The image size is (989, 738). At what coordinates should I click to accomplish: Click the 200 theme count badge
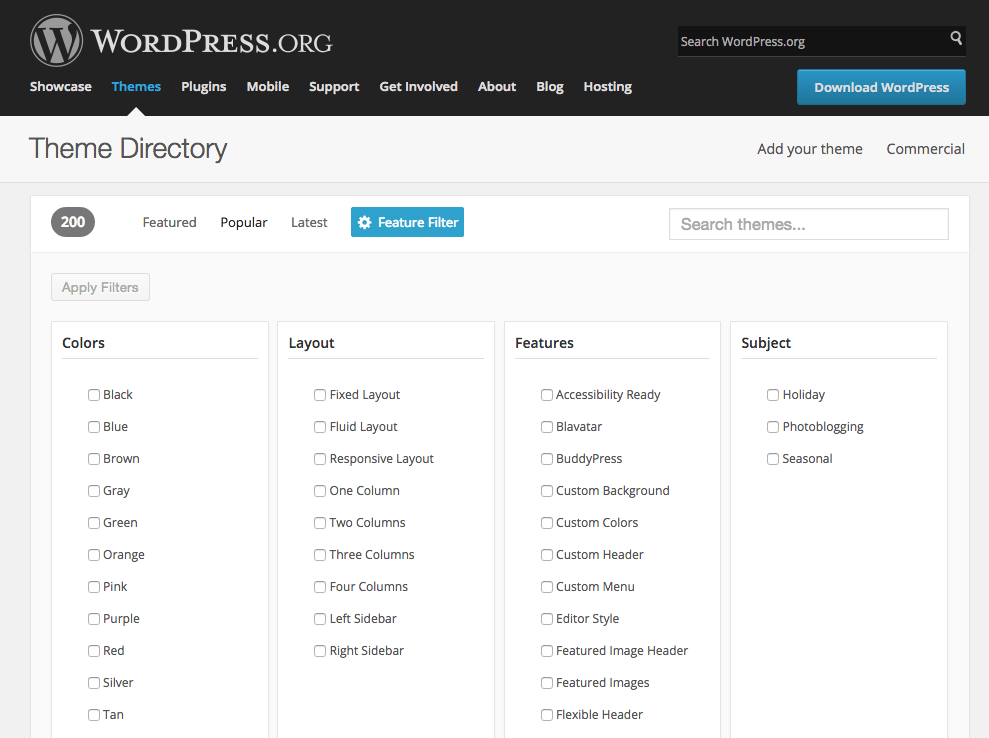tap(73, 222)
